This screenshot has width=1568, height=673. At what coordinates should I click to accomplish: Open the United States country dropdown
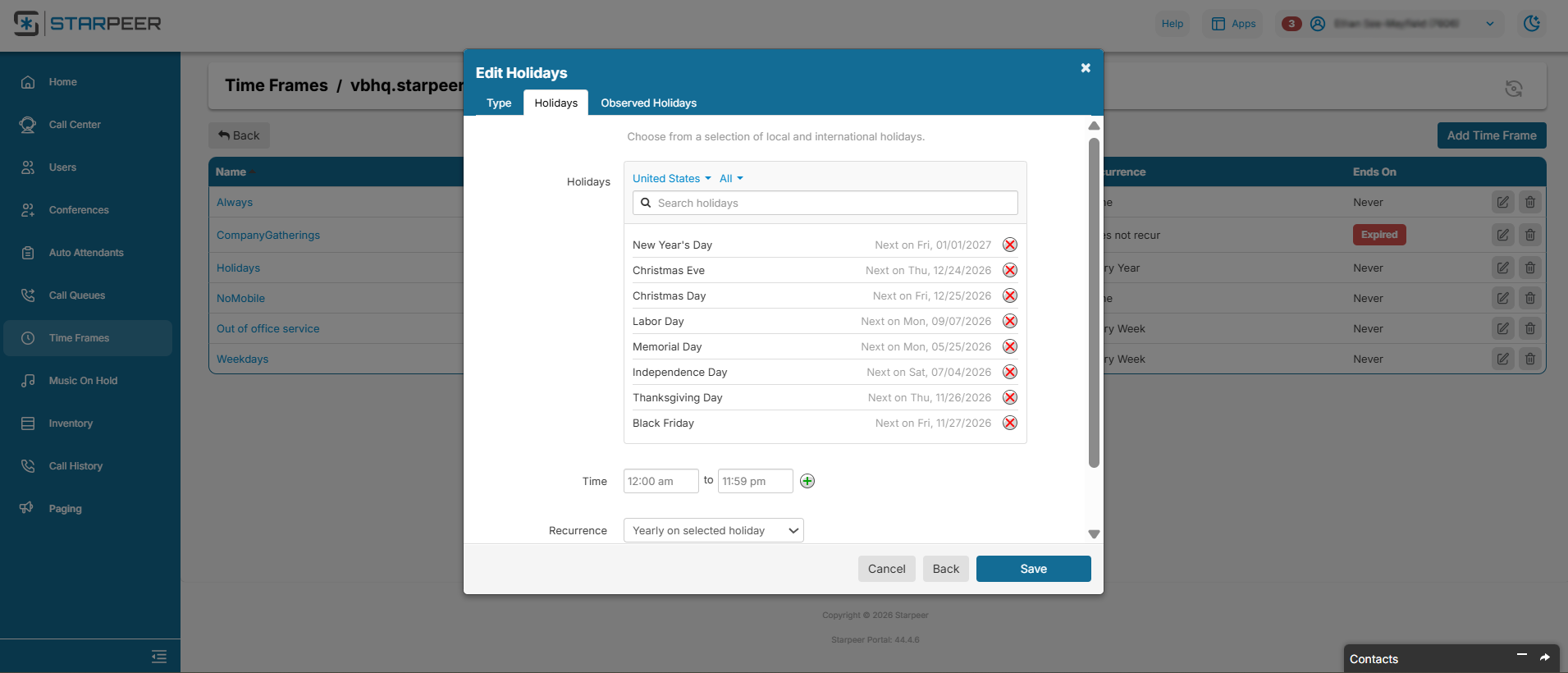point(671,178)
